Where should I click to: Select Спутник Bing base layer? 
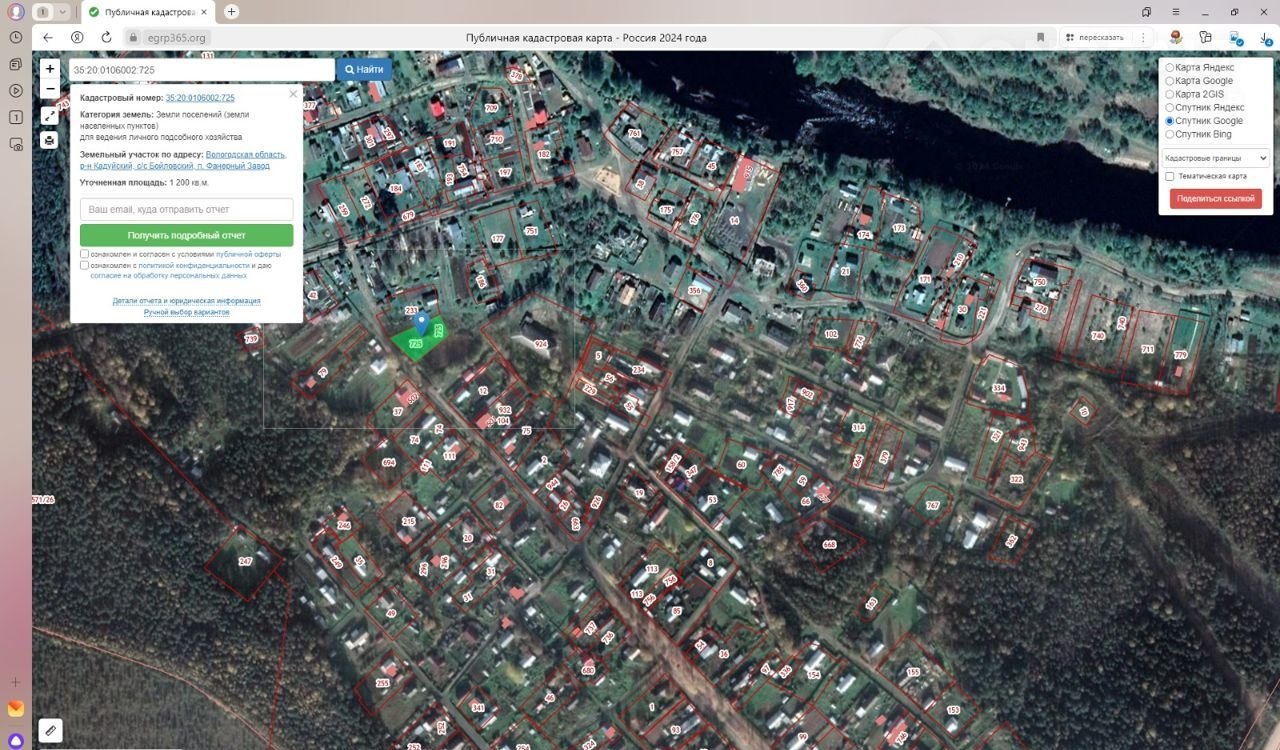tap(1170, 134)
